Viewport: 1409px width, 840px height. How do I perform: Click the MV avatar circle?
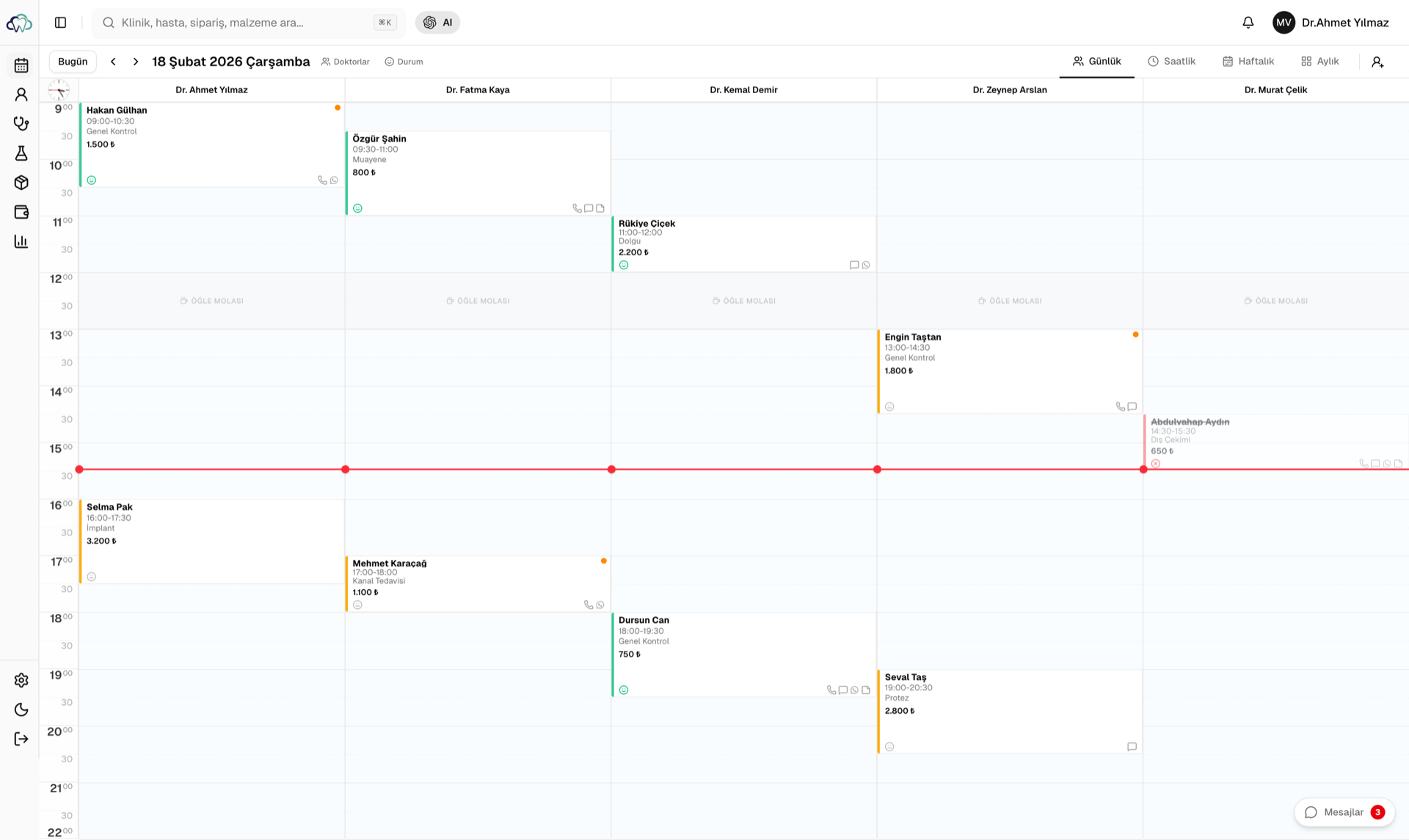[x=1284, y=23]
